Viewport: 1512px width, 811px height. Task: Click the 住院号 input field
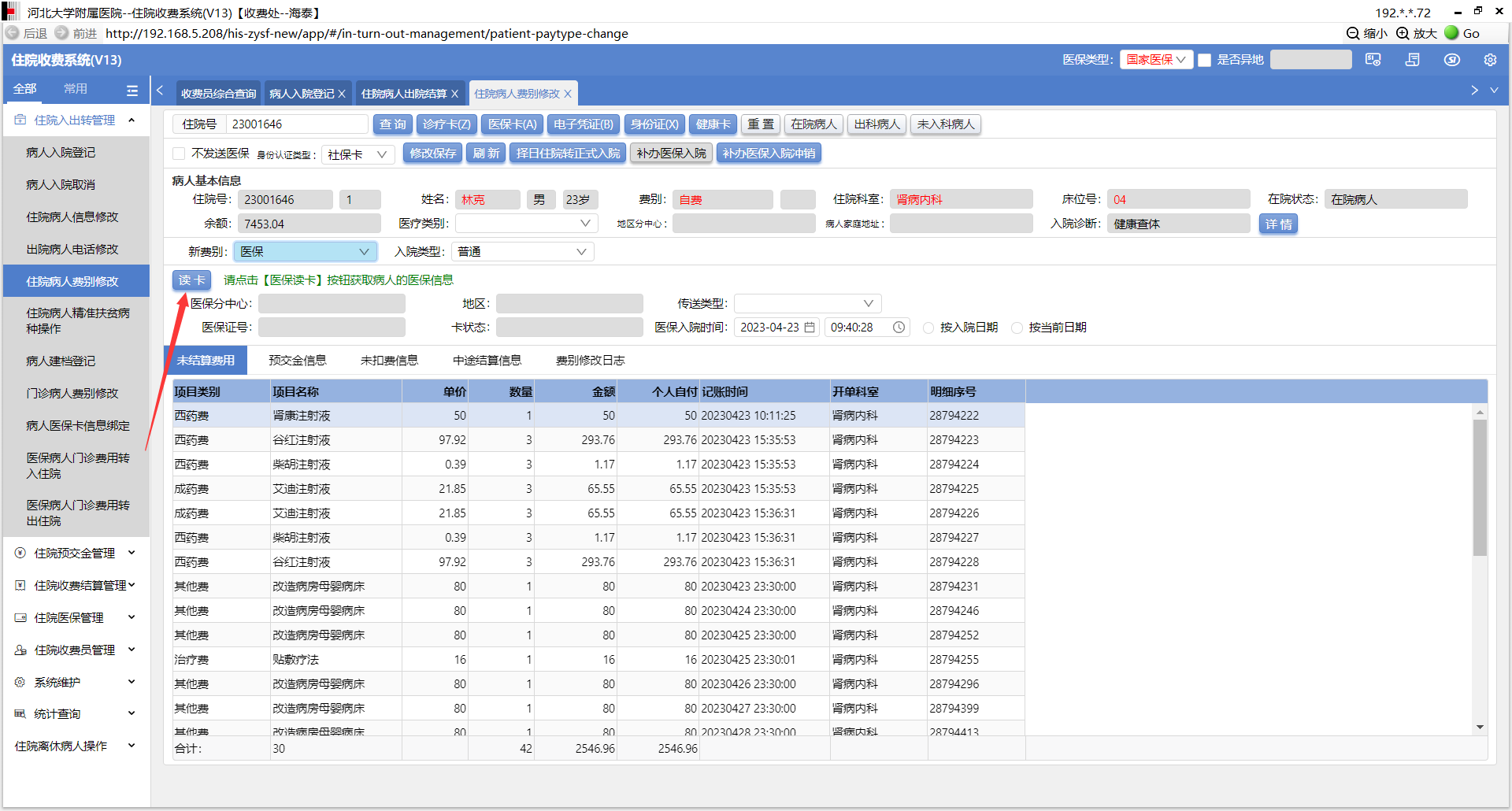coord(297,124)
